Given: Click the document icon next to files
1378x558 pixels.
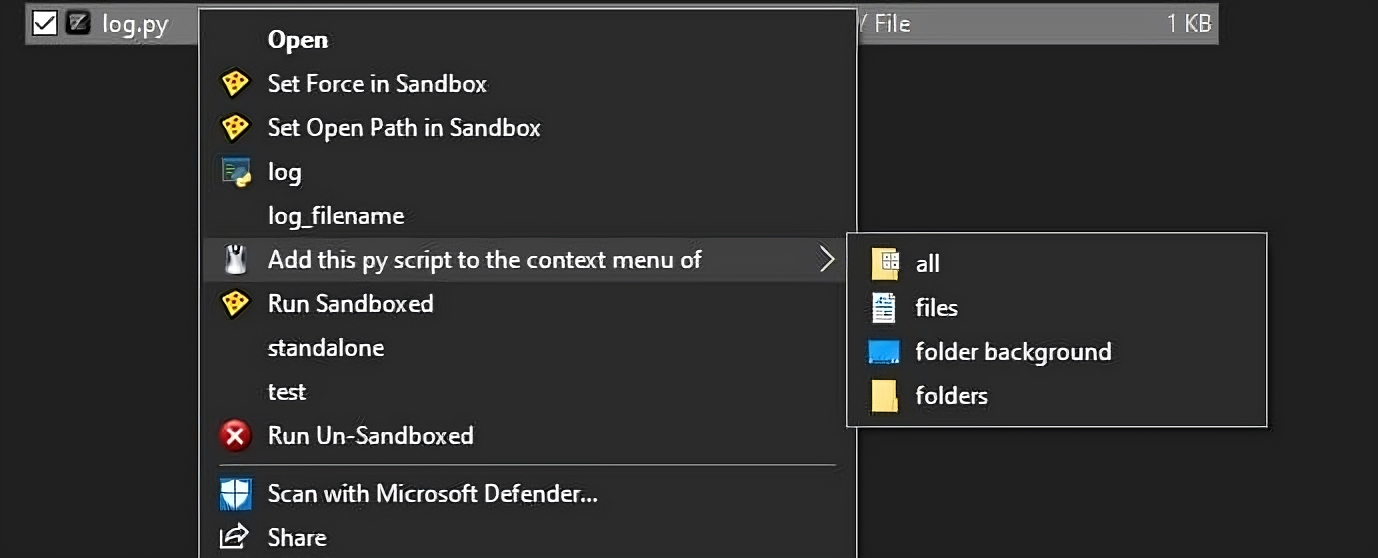Looking at the screenshot, I should pyautogui.click(x=884, y=308).
